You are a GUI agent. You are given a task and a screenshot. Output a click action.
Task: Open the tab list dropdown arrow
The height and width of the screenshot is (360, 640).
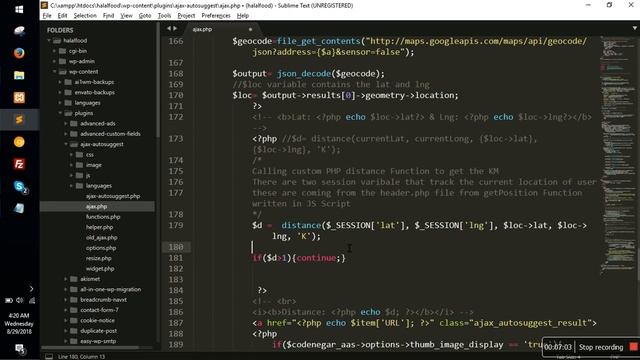(x=635, y=28)
